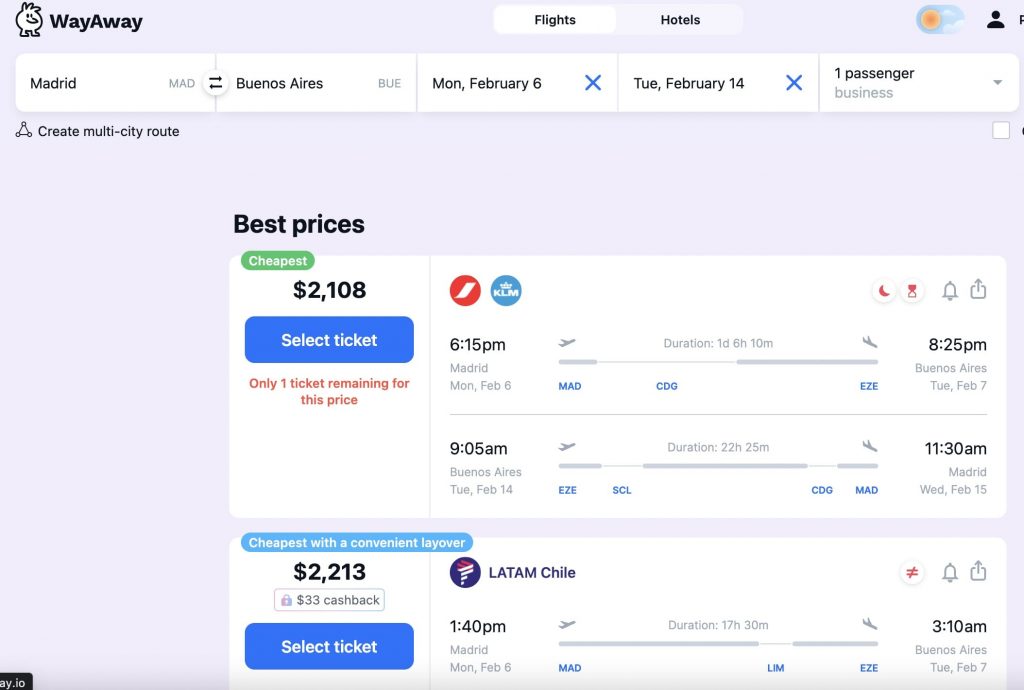Image resolution: width=1024 pixels, height=690 pixels.
Task: Open the user profile icon
Action: [x=995, y=20]
